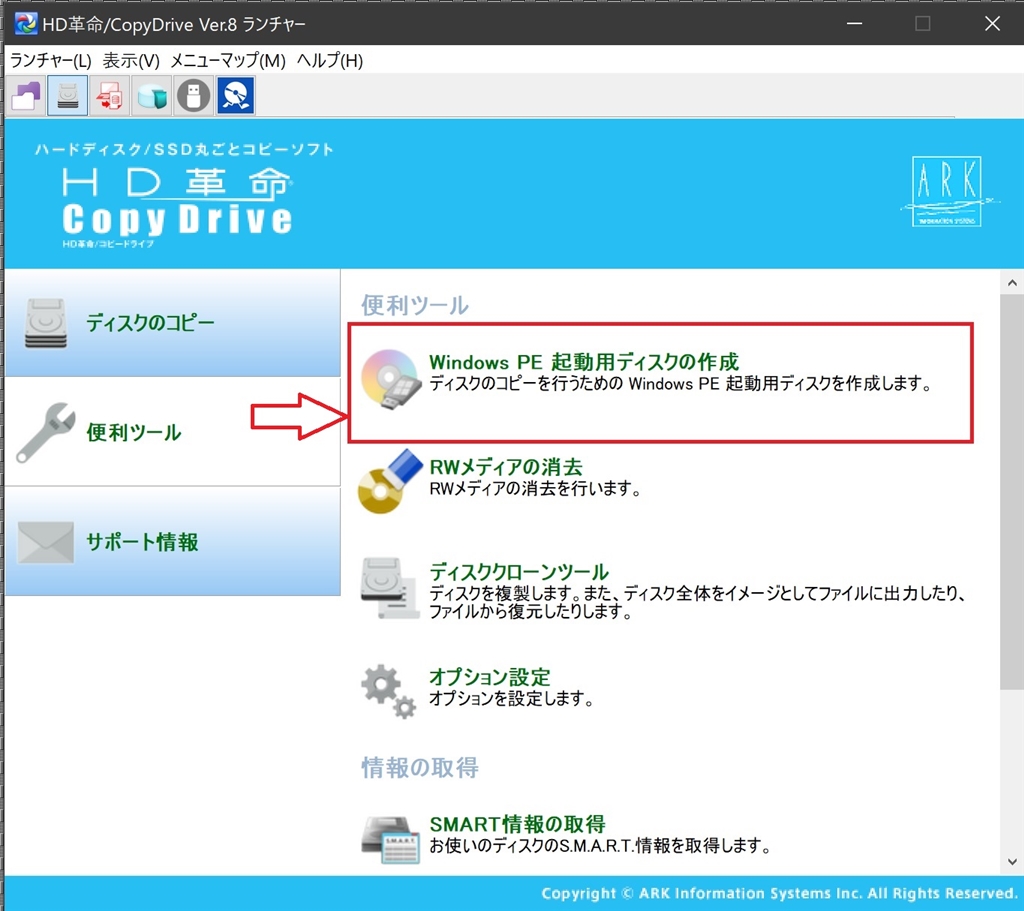Open the ディスククローンツール link
The width and height of the screenshot is (1024, 911).
tap(519, 572)
